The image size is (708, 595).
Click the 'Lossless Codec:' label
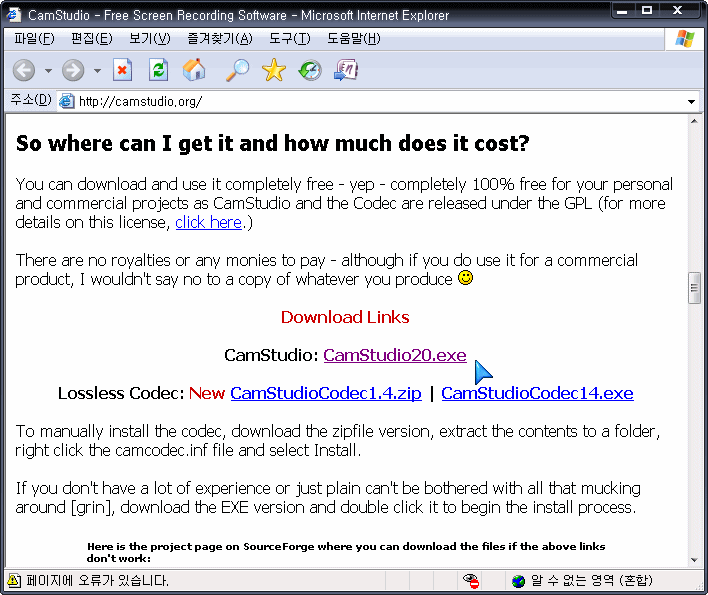[x=121, y=393]
